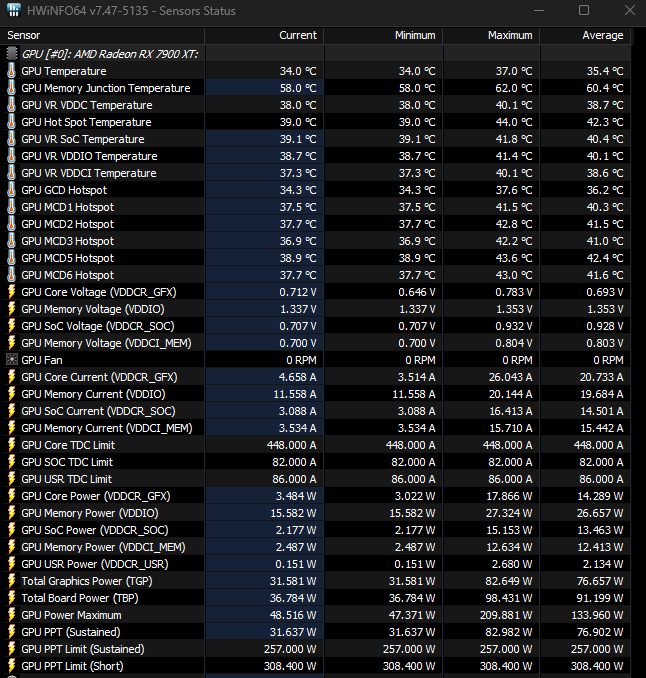Image resolution: width=646 pixels, height=678 pixels.
Task: Click the Average column header
Action: coord(585,35)
